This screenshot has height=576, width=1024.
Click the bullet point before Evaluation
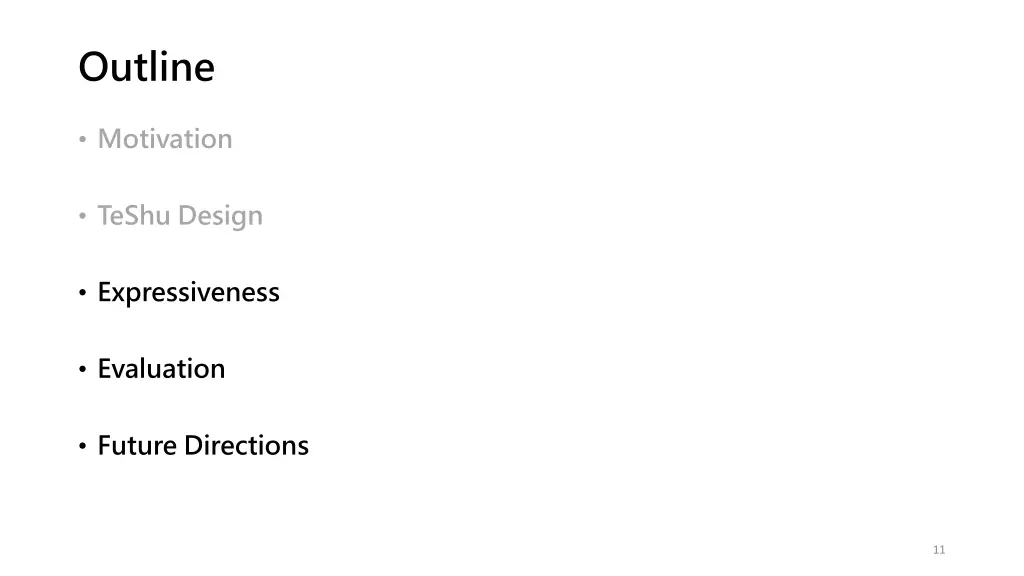(82, 369)
